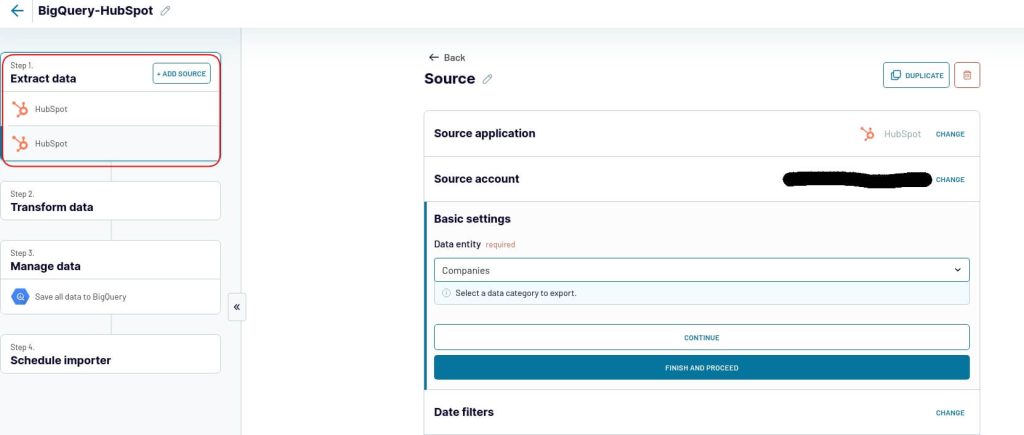Change the Source account
Image resolution: width=1024 pixels, height=435 pixels.
950,180
